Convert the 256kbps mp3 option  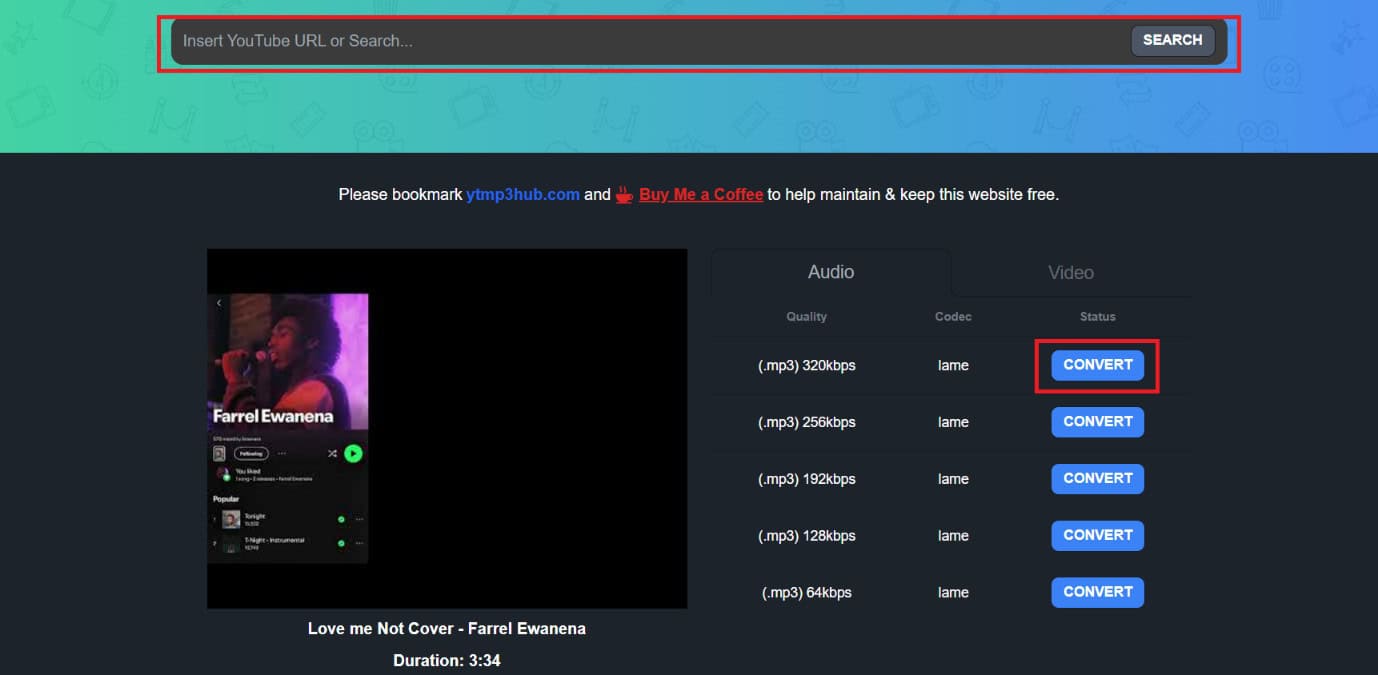(x=1097, y=422)
